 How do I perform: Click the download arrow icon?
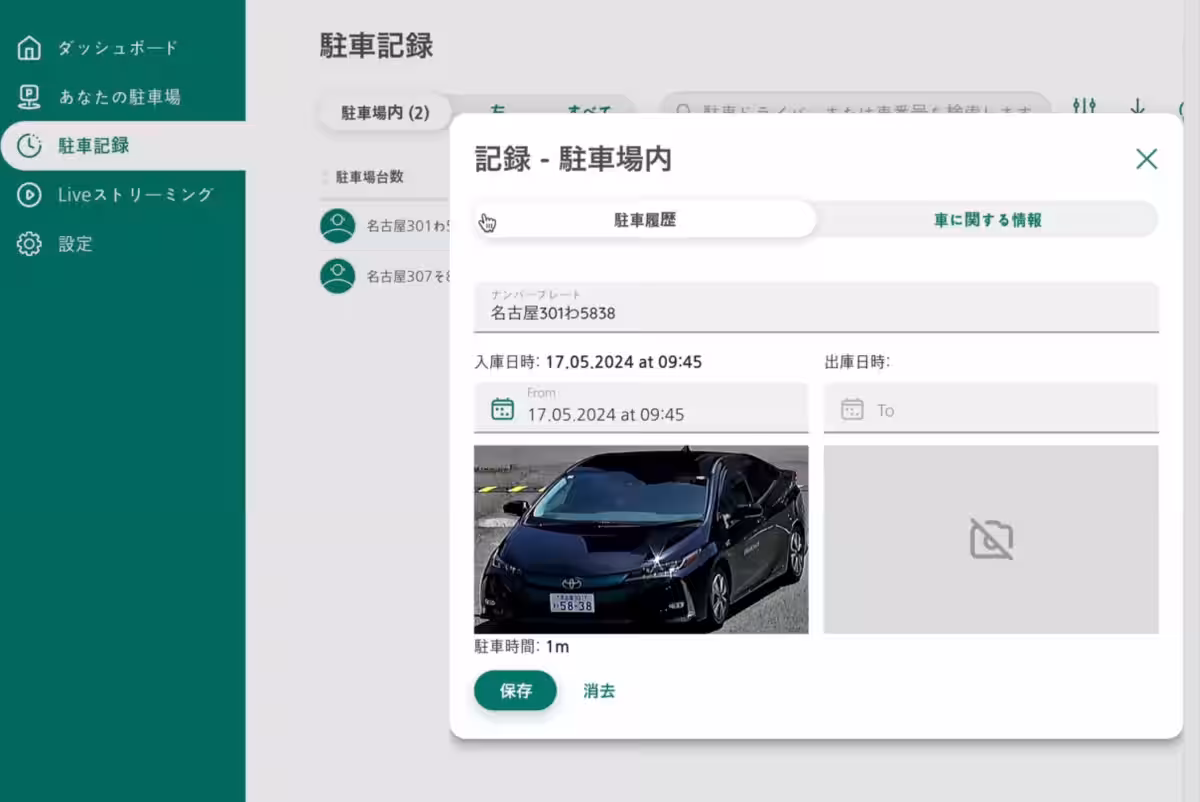coord(1137,107)
